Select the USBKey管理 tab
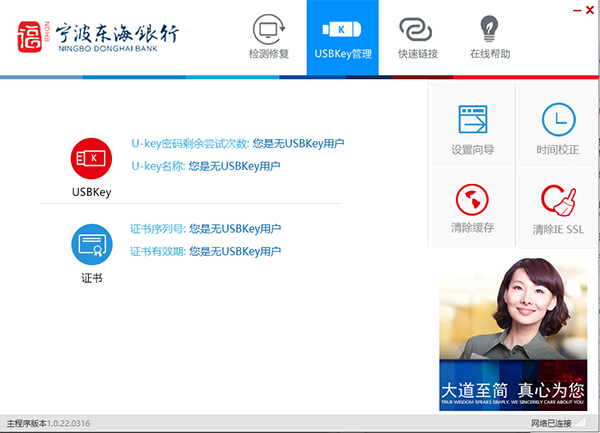Viewport: 600px width, 433px height. pyautogui.click(x=343, y=38)
